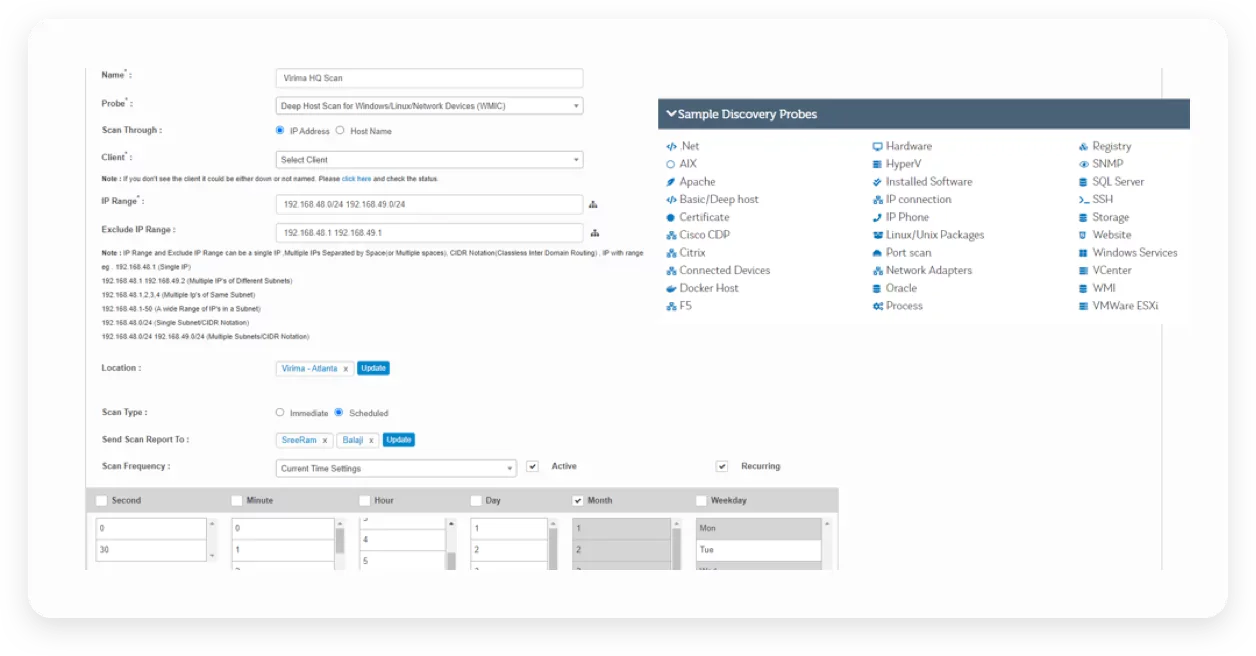Viewport: 1256px width, 656px height.
Task: Select Tue in the Weekday list
Action: 758,550
